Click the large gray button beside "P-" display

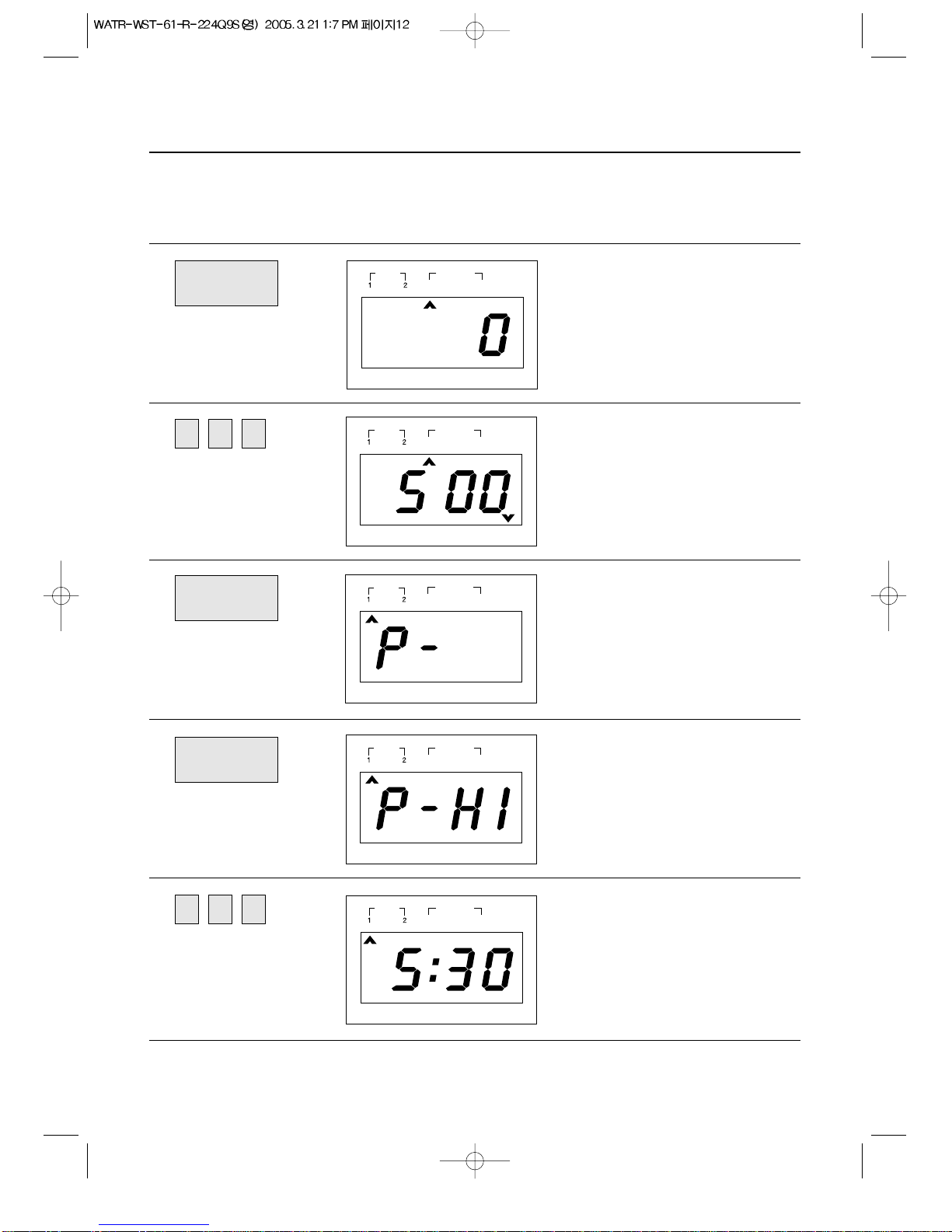(x=226, y=598)
